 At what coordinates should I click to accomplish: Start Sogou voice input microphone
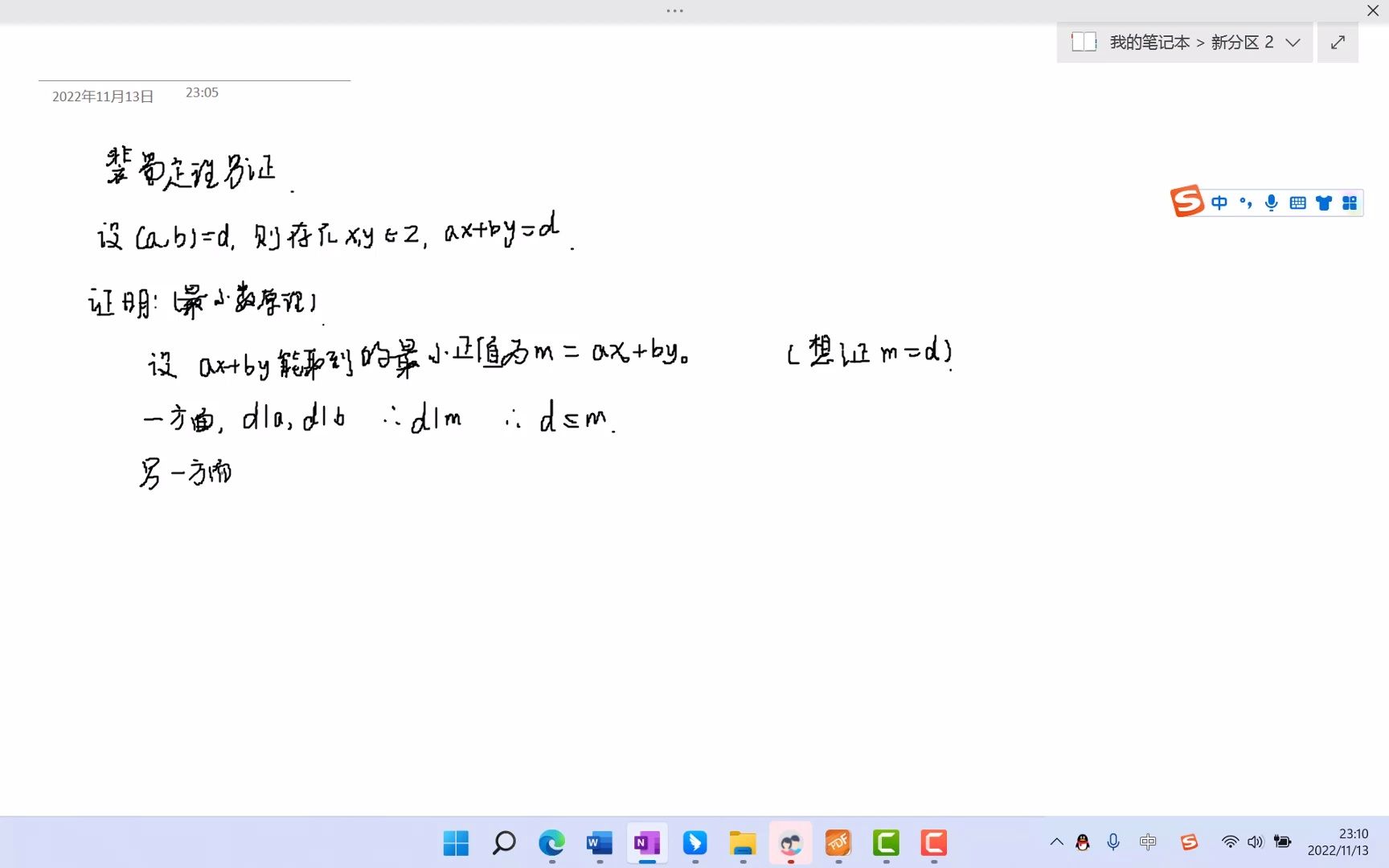(1272, 203)
